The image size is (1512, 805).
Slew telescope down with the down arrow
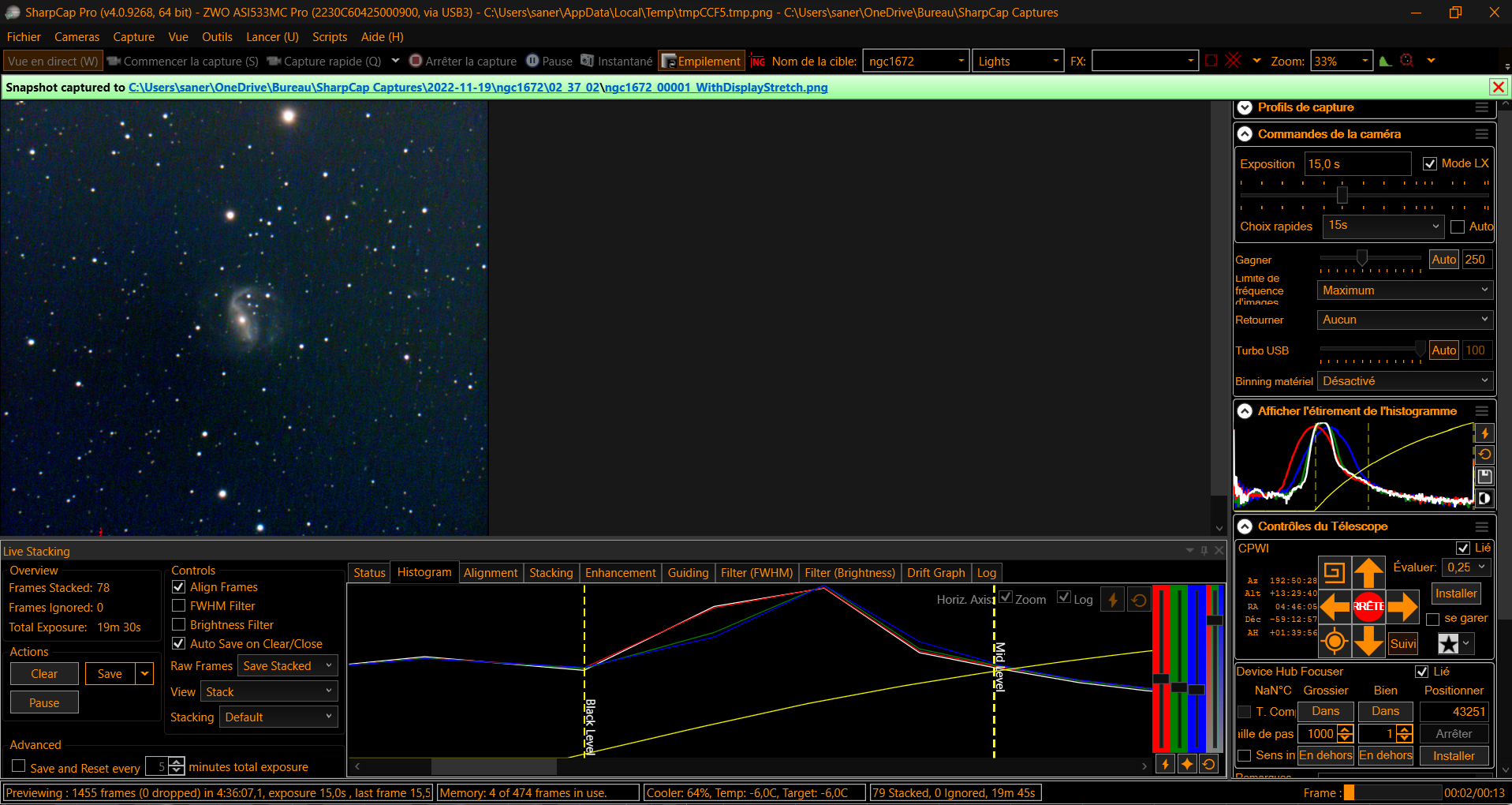[x=1368, y=641]
